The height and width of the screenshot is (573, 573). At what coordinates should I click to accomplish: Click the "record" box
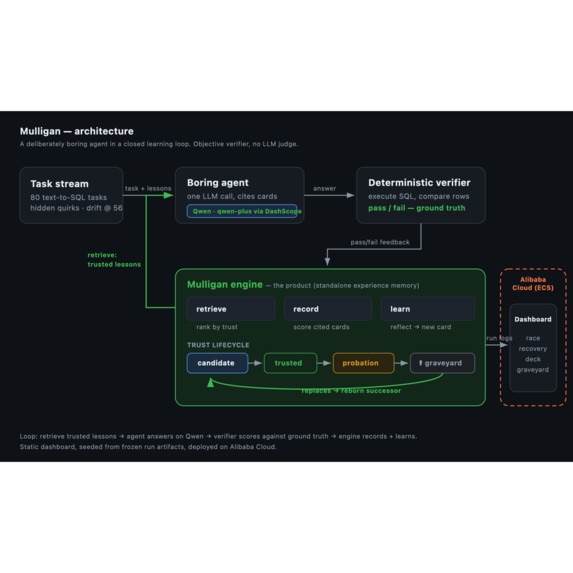click(328, 309)
